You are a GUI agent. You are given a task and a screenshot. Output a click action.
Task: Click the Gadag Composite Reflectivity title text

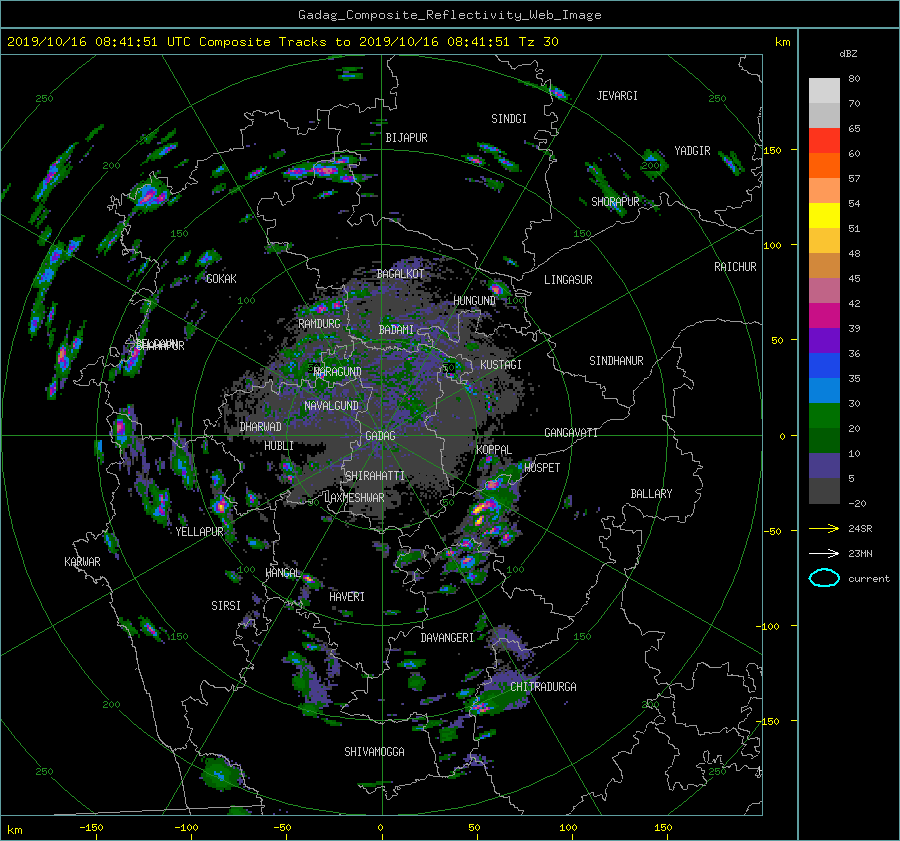click(449, 15)
